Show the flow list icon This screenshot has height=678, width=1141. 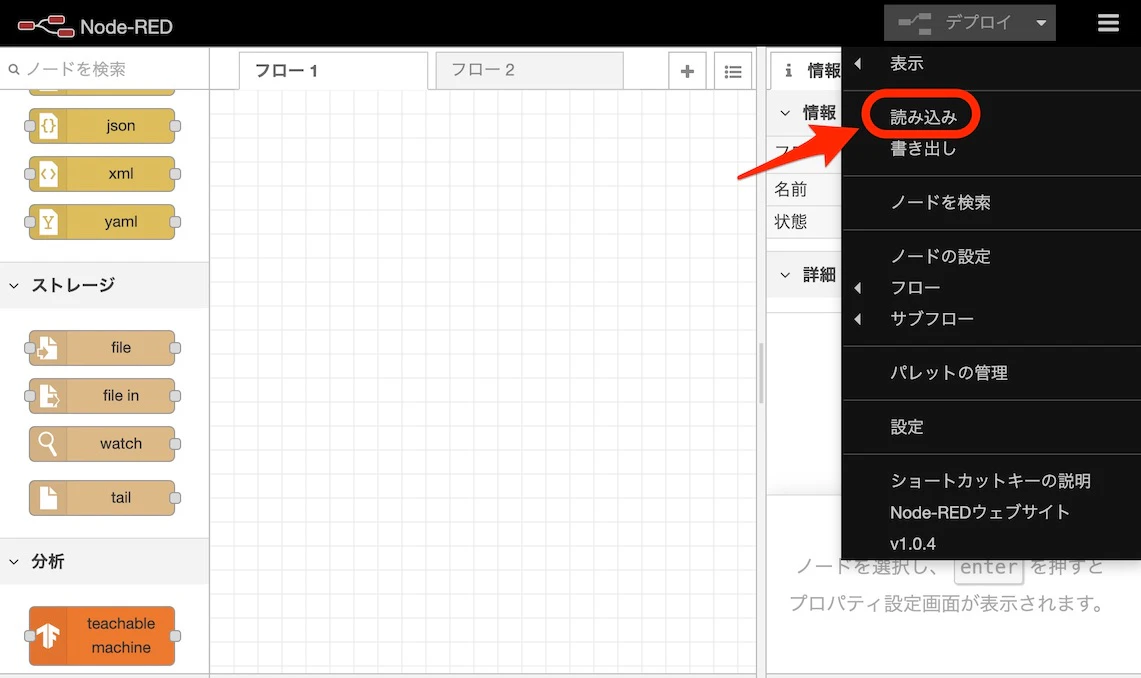pos(733,71)
